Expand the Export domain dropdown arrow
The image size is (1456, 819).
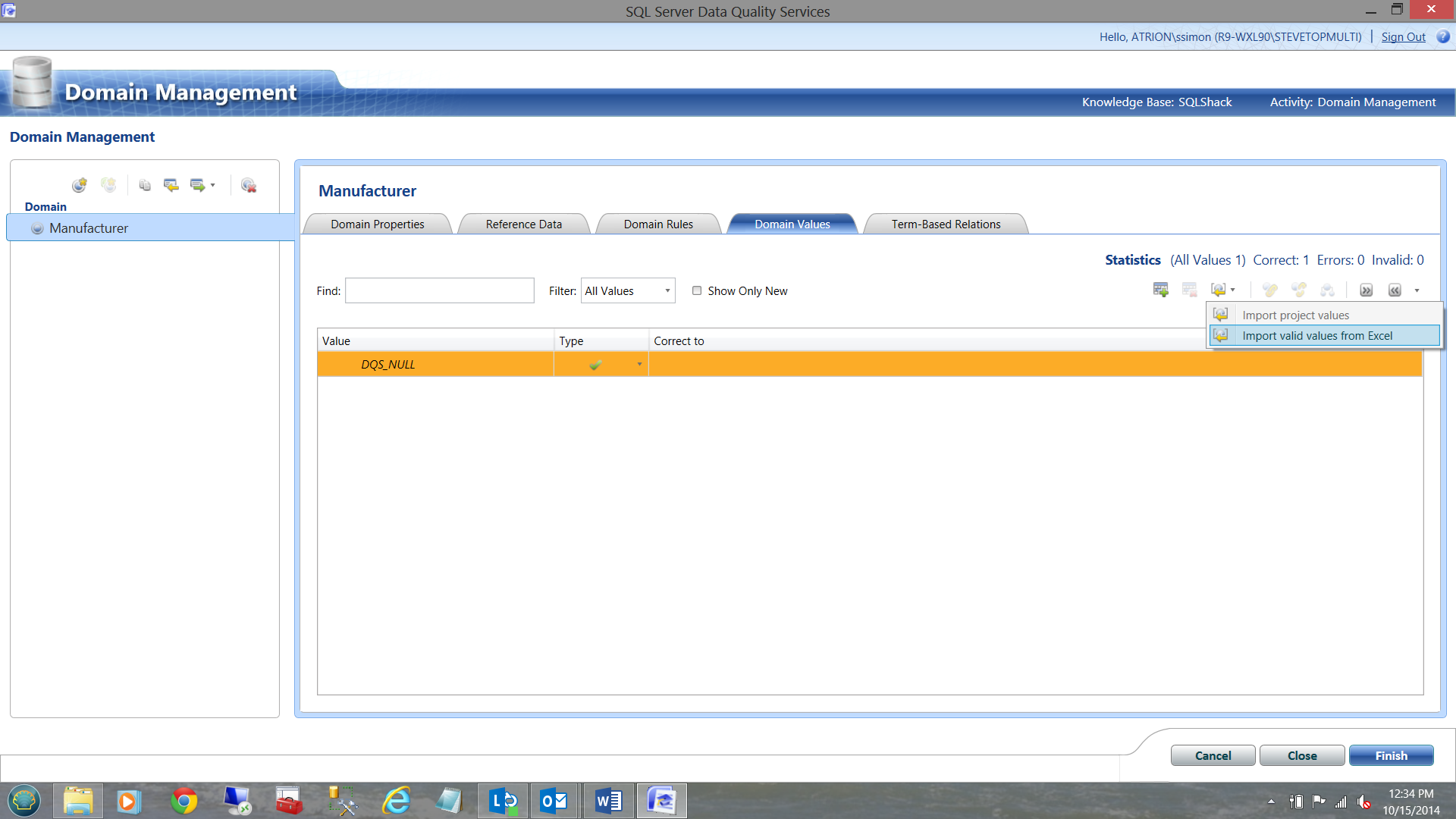pos(213,185)
